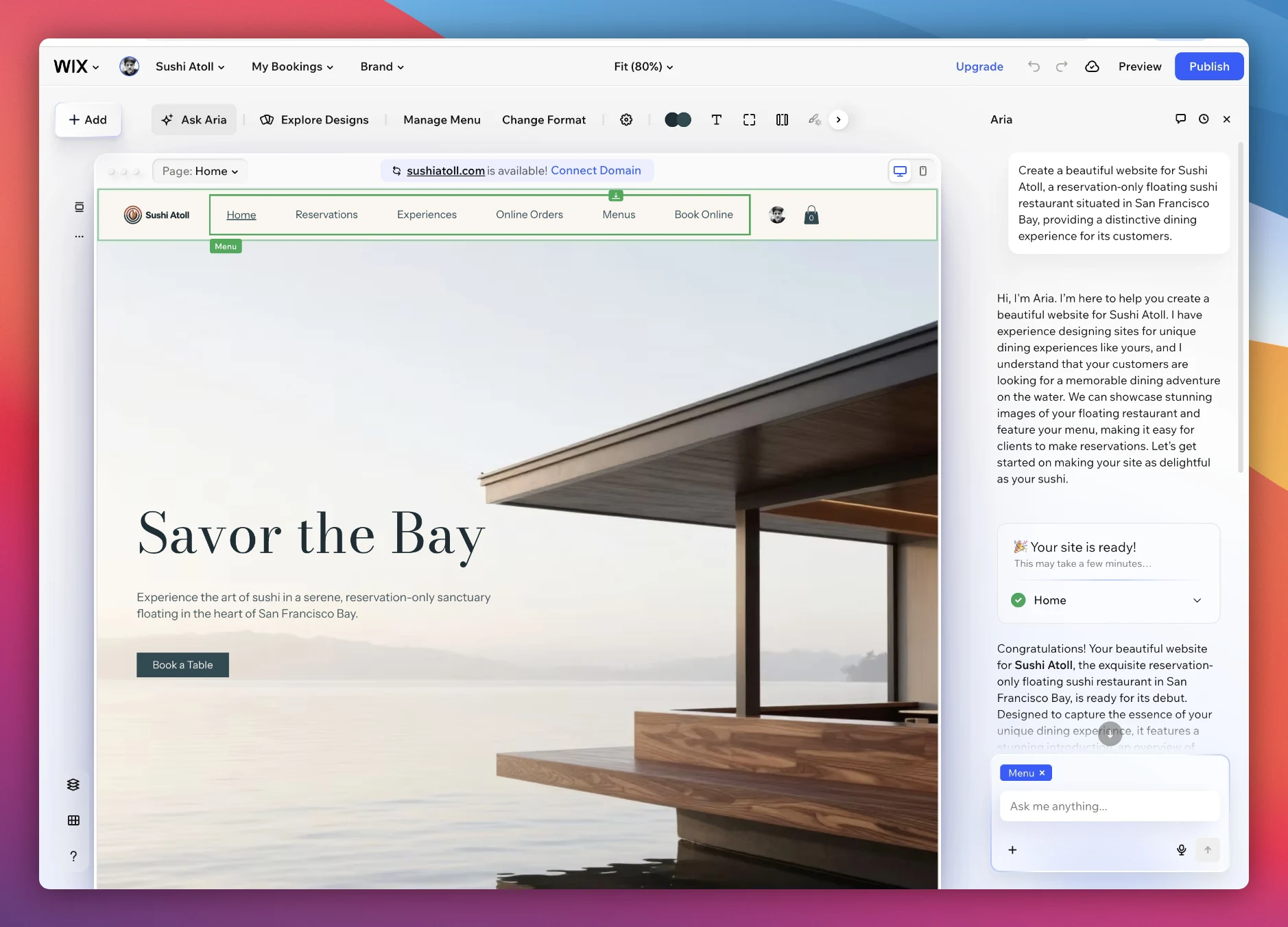Image resolution: width=1288 pixels, height=927 pixels.
Task: Open Explore Designs
Action: (314, 120)
